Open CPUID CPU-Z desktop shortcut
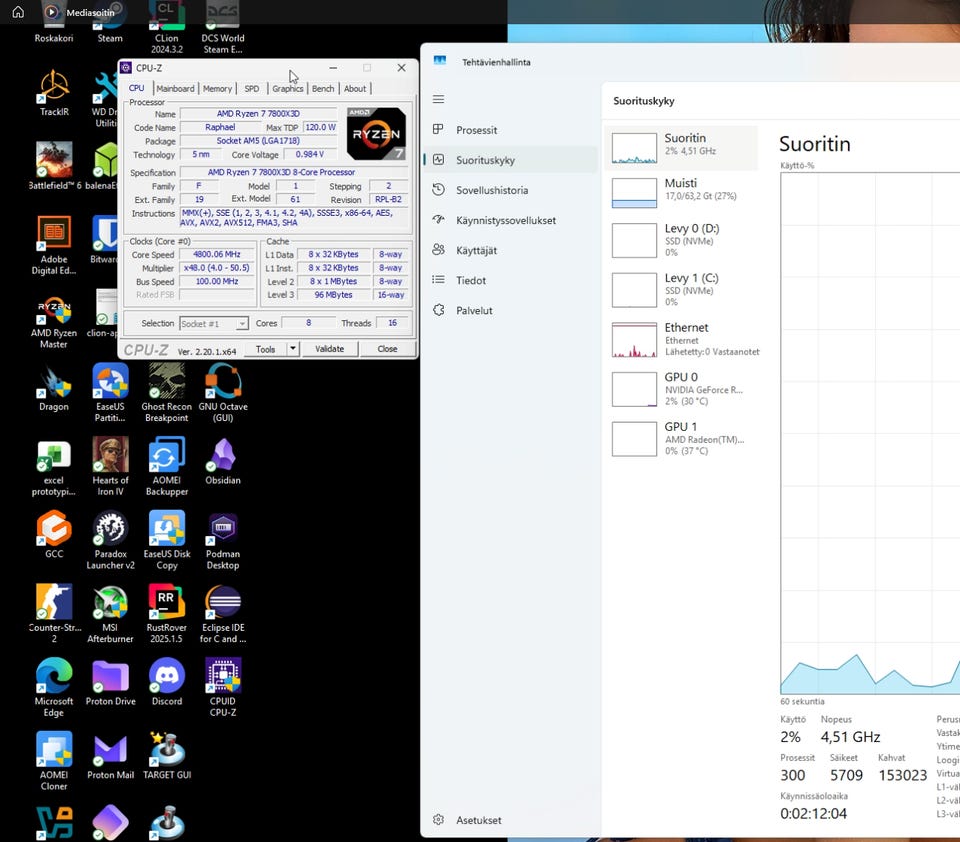The image size is (960, 842). (x=223, y=686)
